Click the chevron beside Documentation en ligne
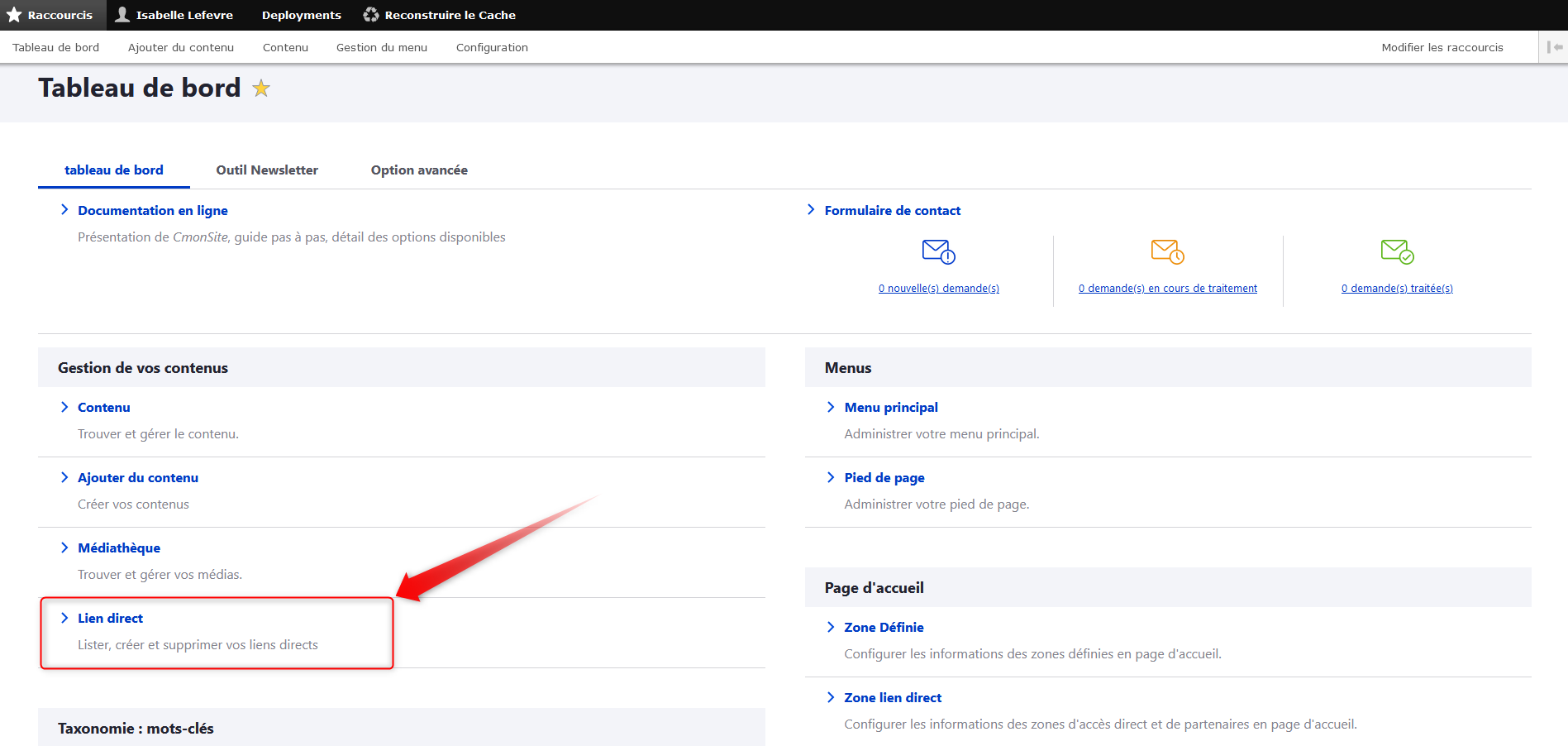The image size is (1568, 746). [x=64, y=210]
